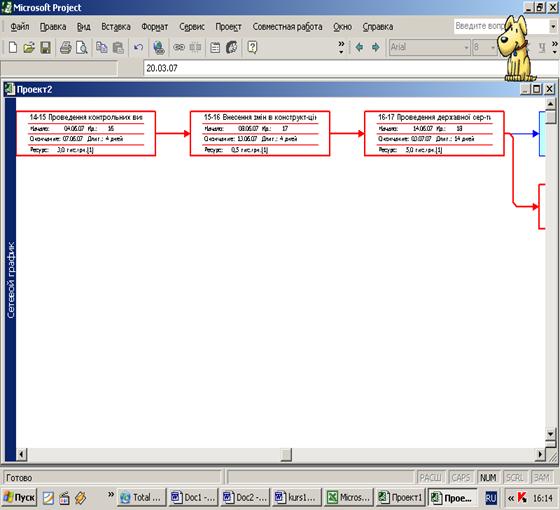Click the Print icon
Image resolution: width=560 pixels, height=510 pixels.
tap(65, 48)
